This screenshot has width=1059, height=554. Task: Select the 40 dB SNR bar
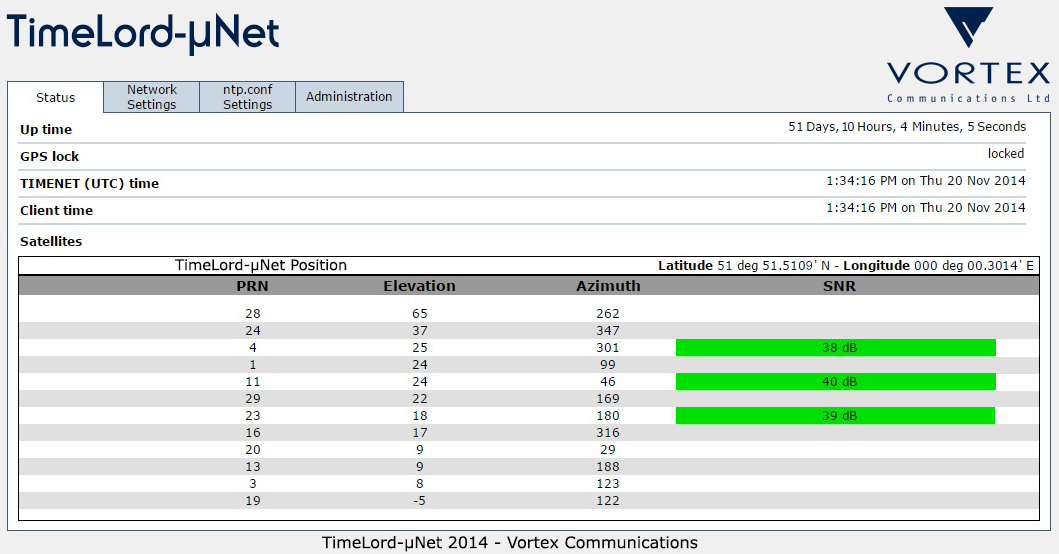835,382
